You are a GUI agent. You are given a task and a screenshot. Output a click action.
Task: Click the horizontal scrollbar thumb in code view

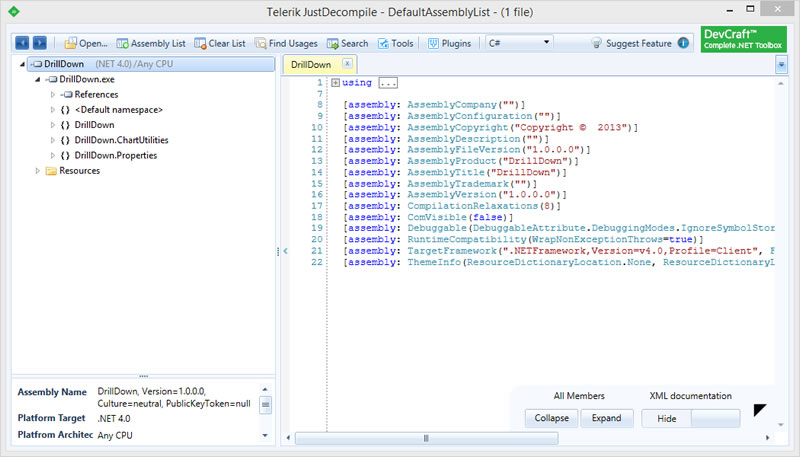426,438
